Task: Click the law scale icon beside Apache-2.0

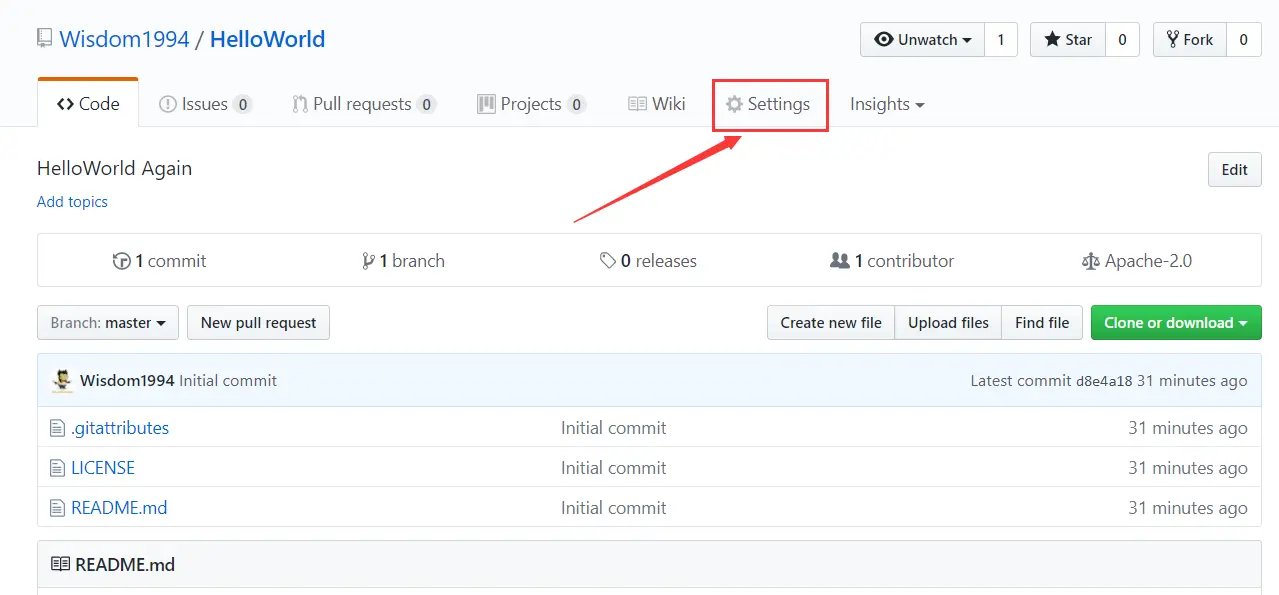Action: [1090, 261]
